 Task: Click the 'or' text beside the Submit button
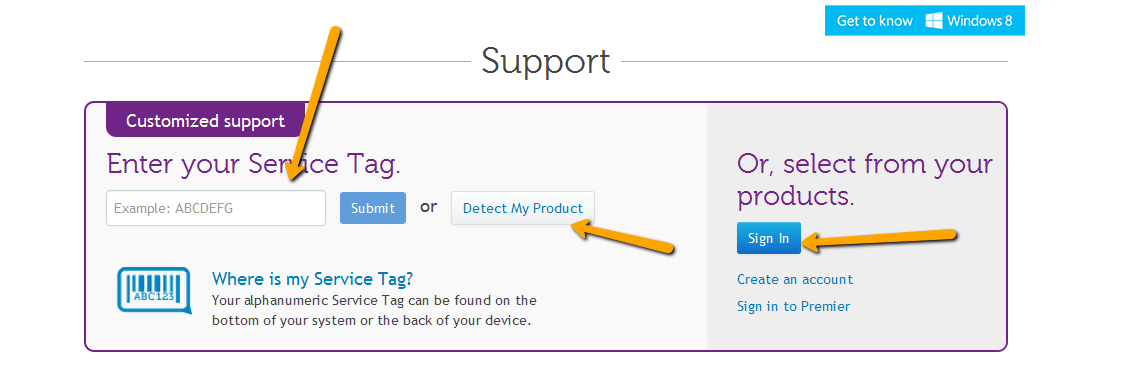(x=429, y=207)
